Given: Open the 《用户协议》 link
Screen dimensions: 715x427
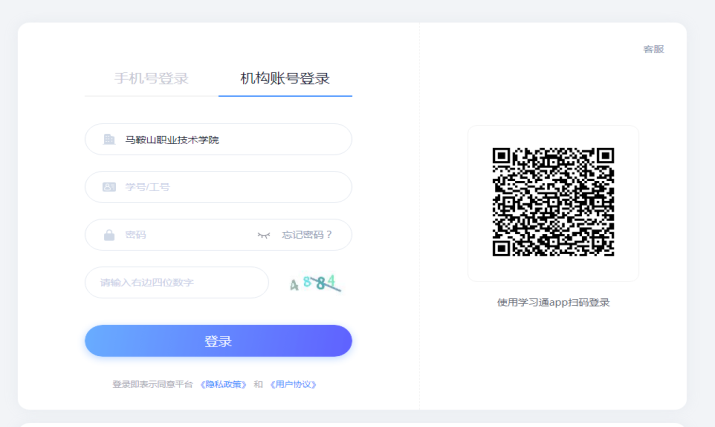Looking at the screenshot, I should 293,384.
